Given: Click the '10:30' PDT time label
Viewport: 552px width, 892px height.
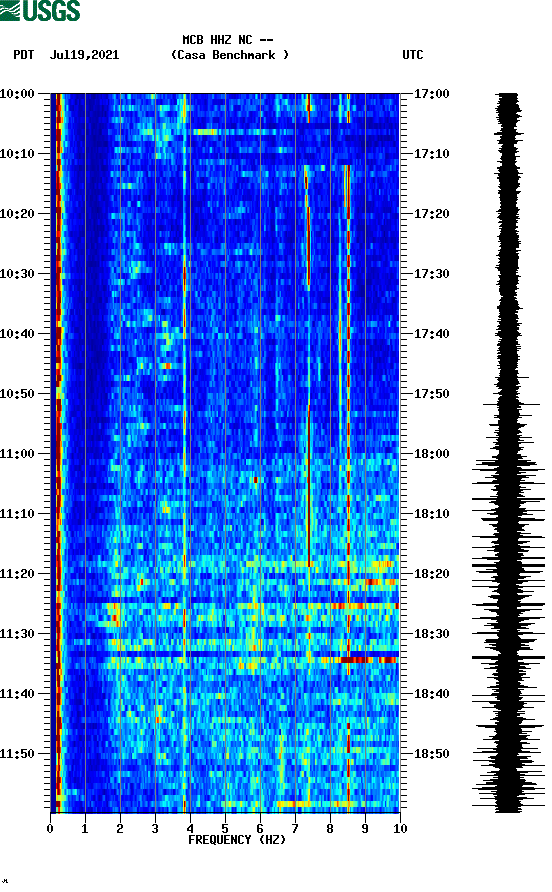Looking at the screenshot, I should [17, 274].
